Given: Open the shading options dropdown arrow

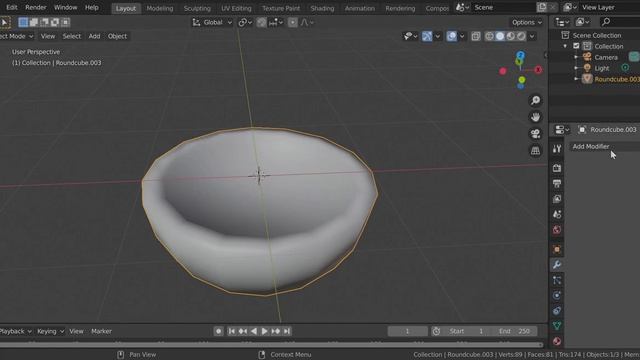Looking at the screenshot, I should 532,36.
